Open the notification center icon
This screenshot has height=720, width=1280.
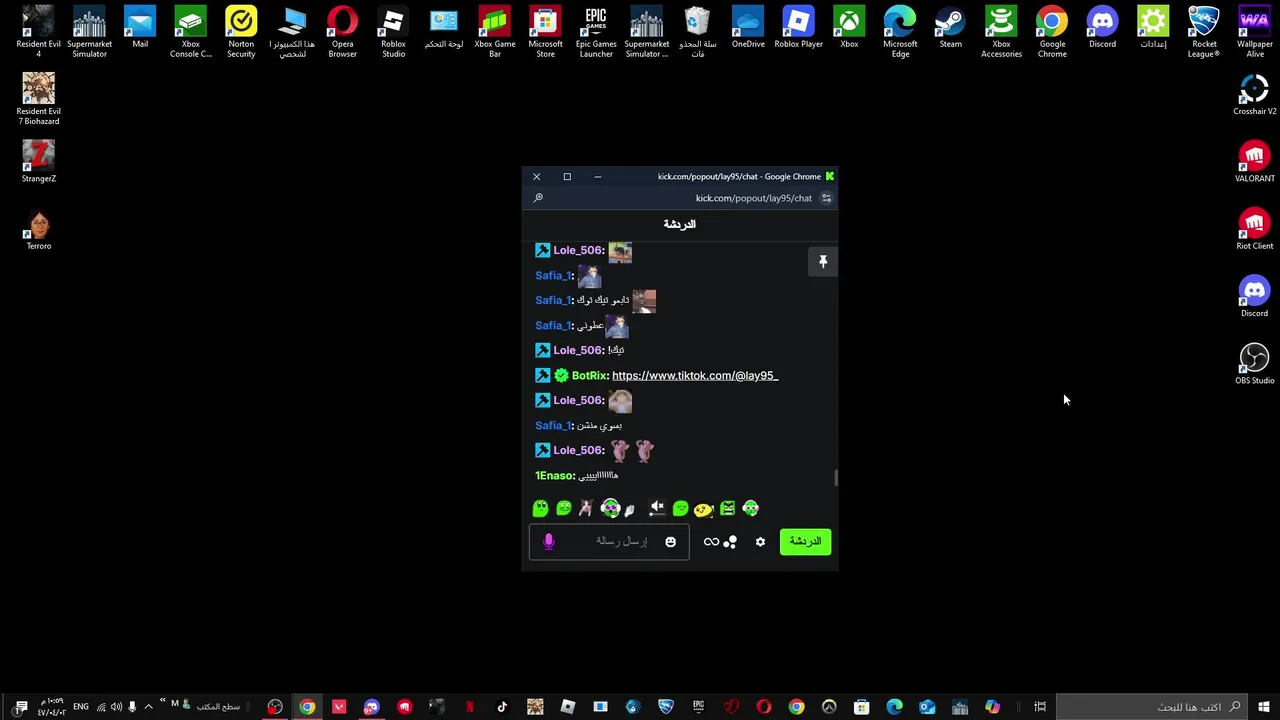21,707
